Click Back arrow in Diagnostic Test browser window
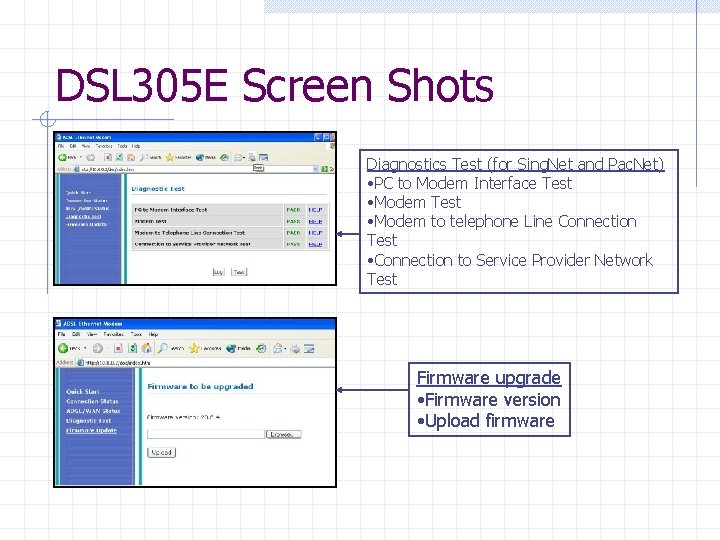720x540 pixels. click(x=62, y=158)
